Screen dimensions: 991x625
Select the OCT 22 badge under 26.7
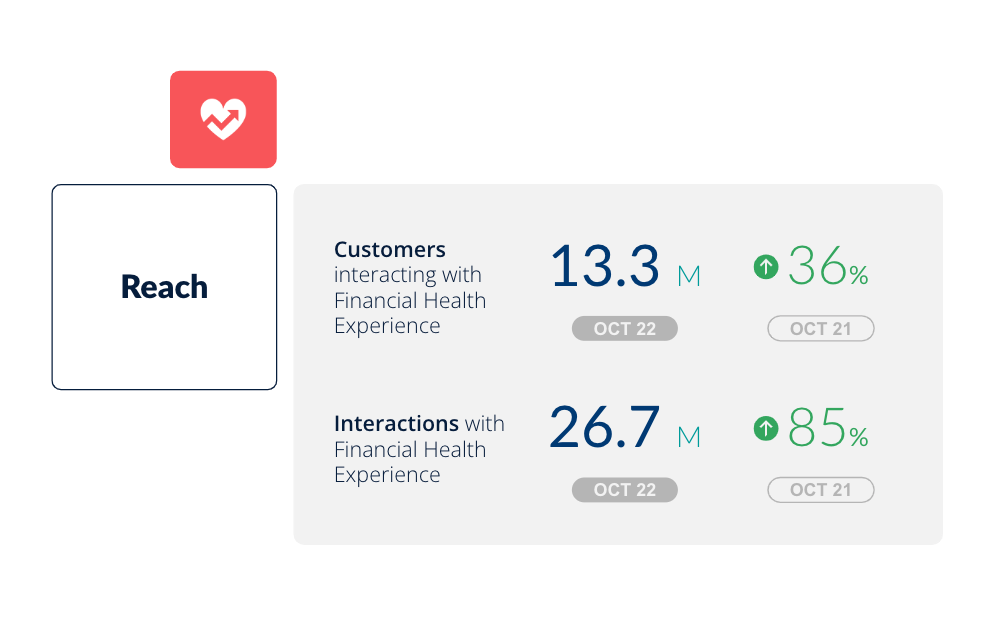(x=625, y=490)
